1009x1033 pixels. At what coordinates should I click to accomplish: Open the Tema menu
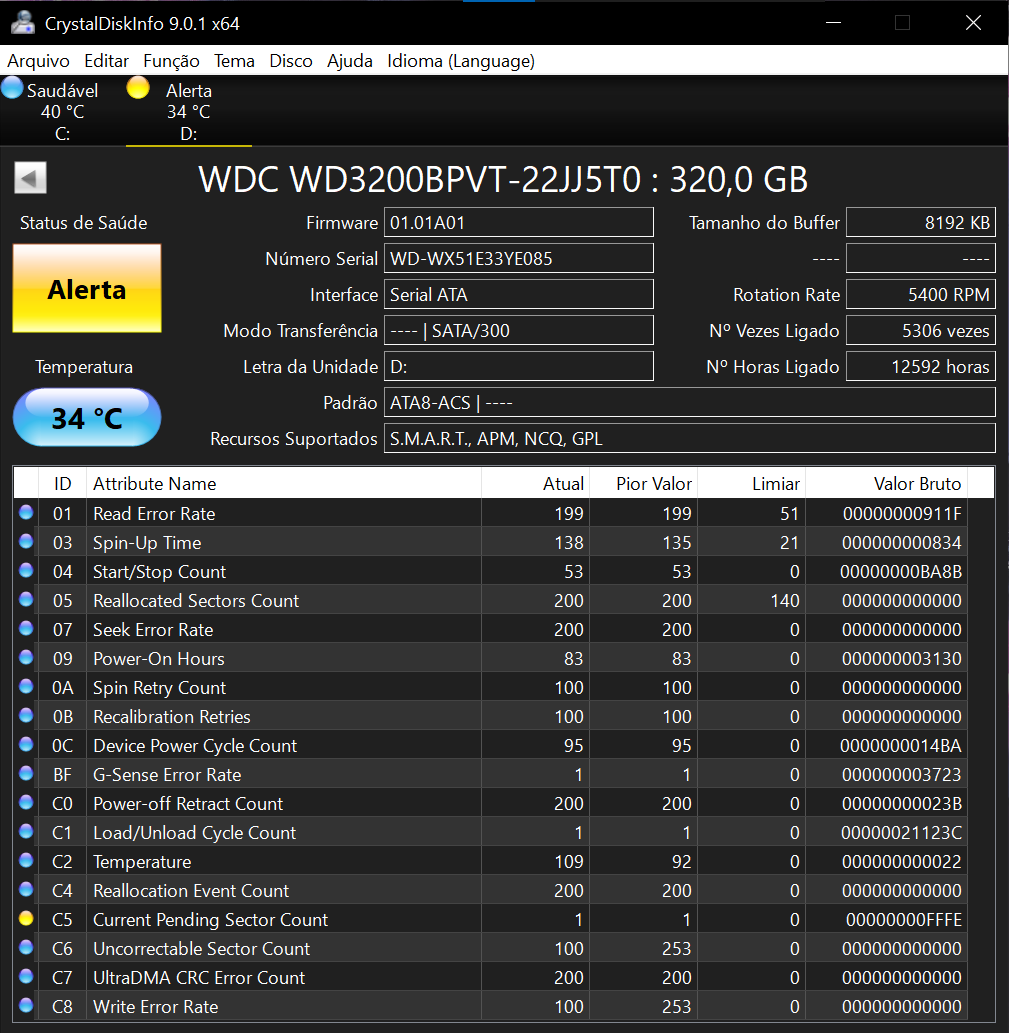coord(234,61)
